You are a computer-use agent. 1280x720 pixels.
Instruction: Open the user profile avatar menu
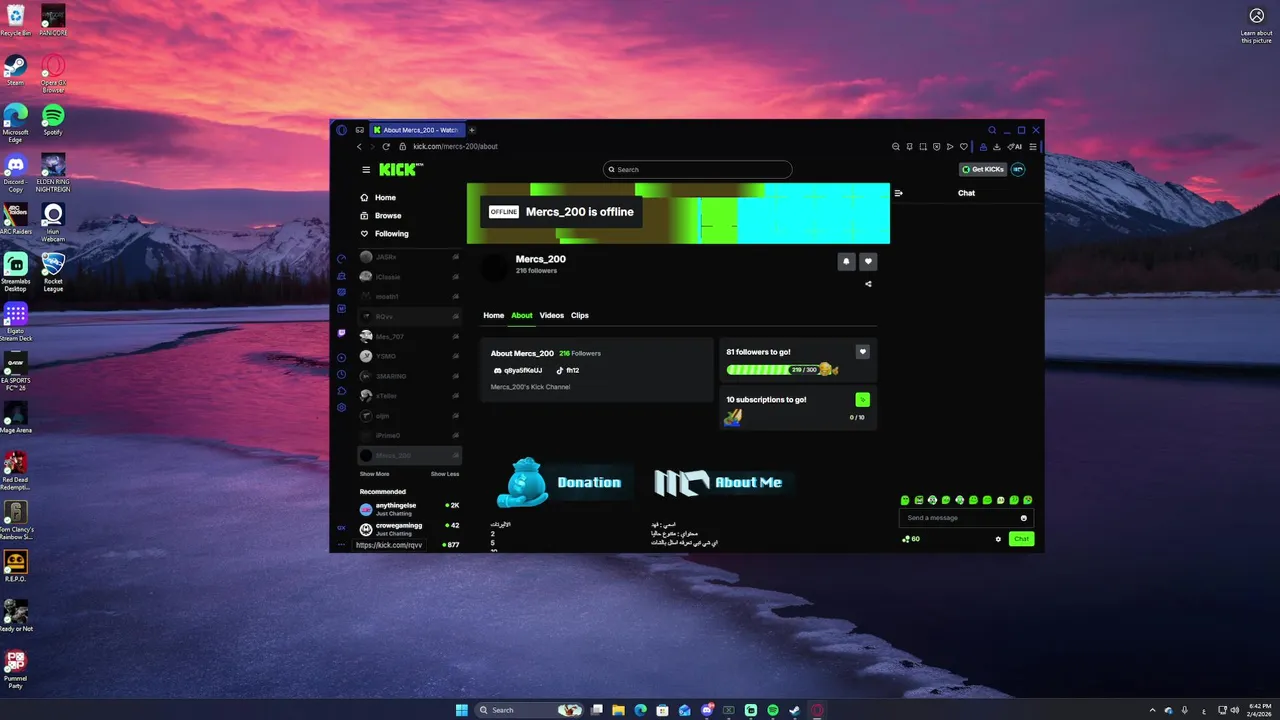(1018, 170)
